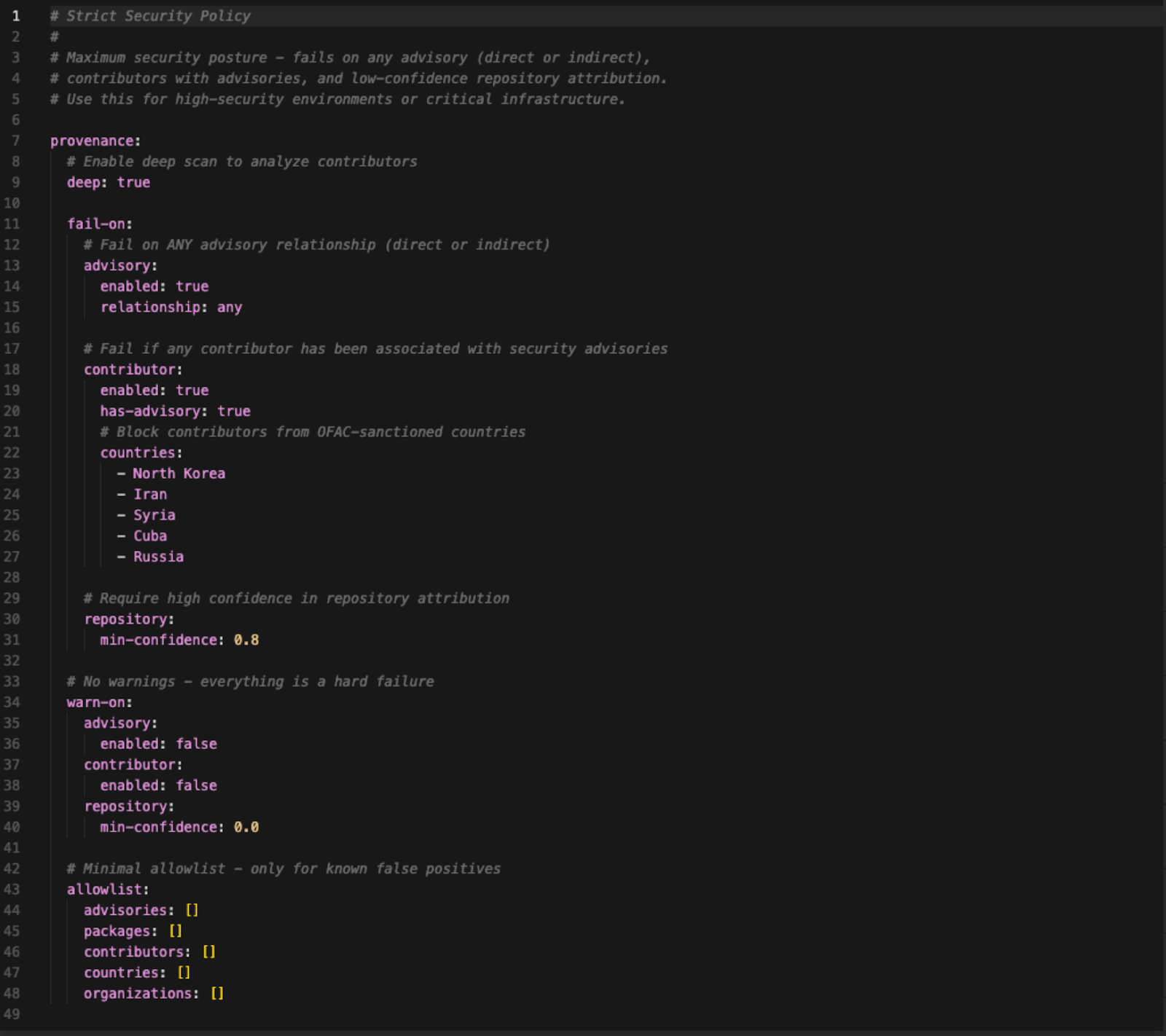Click the 'fail-on:' key

click(x=100, y=224)
